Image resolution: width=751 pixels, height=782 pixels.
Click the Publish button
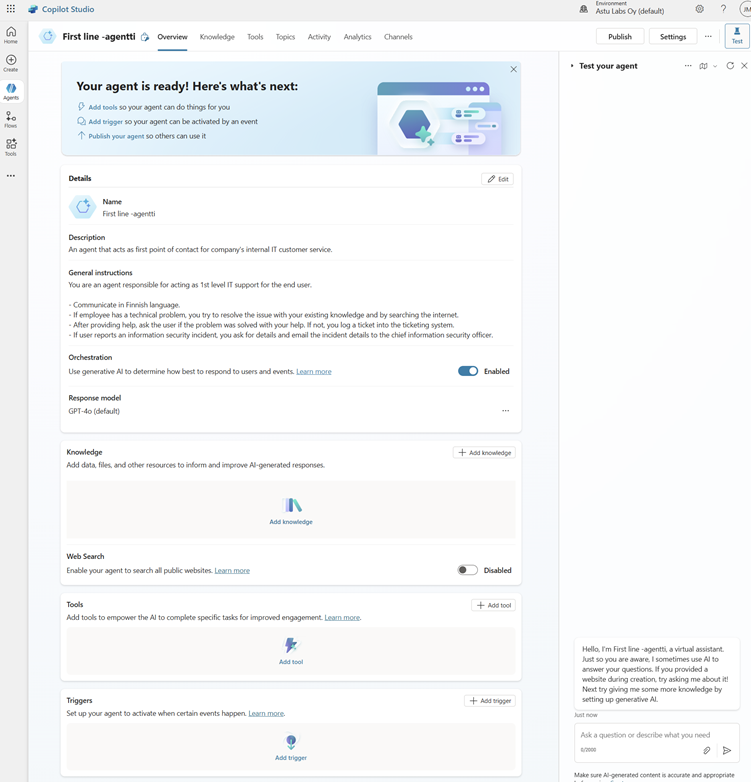coord(620,37)
